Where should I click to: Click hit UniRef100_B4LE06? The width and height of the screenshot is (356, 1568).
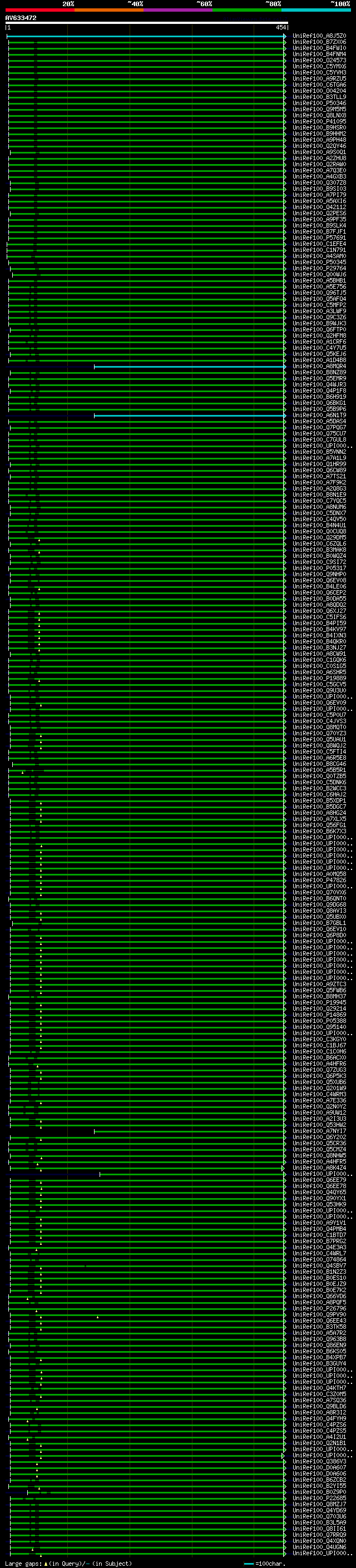319,587
